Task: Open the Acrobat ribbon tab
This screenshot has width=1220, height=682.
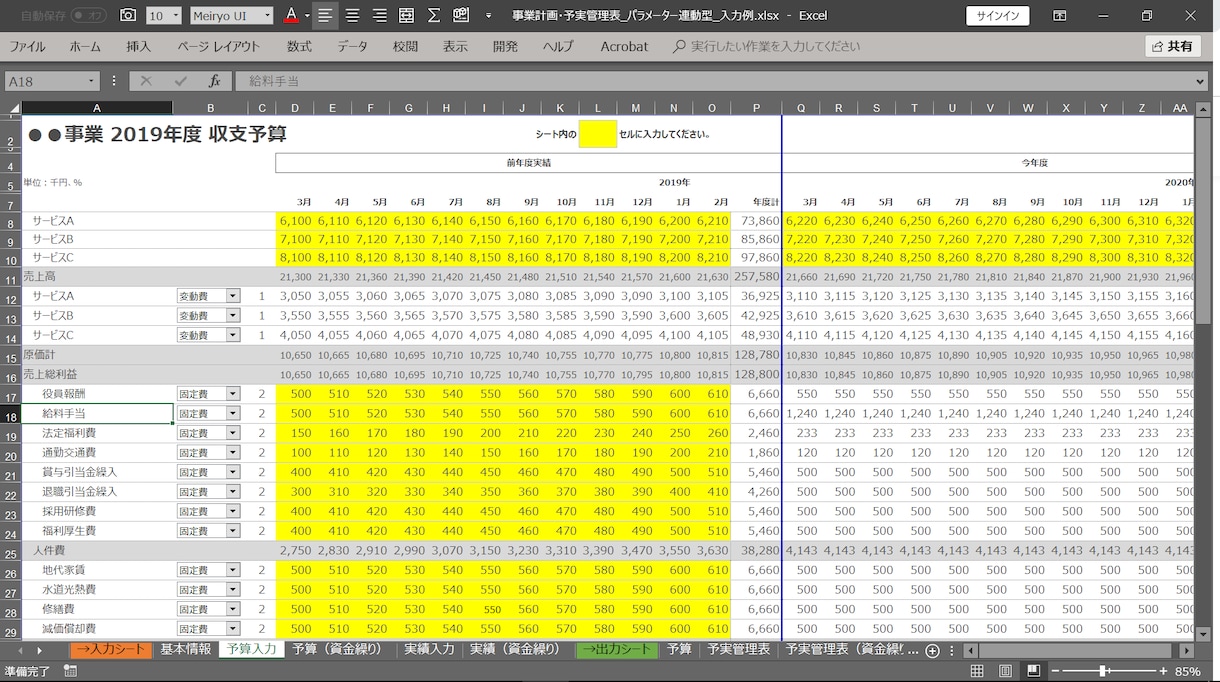Action: [x=624, y=47]
